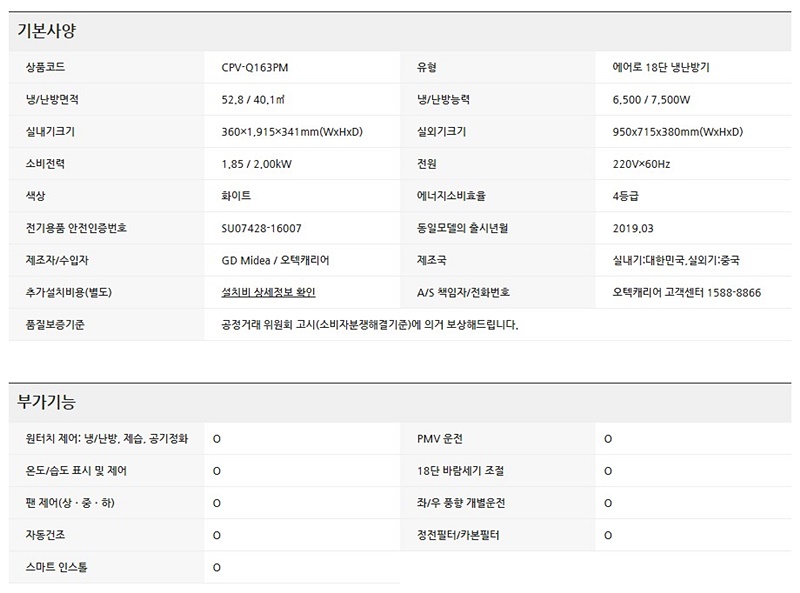
Task: Select the 에어로 18단 냉난방기 type value
Action: pyautogui.click(x=661, y=68)
